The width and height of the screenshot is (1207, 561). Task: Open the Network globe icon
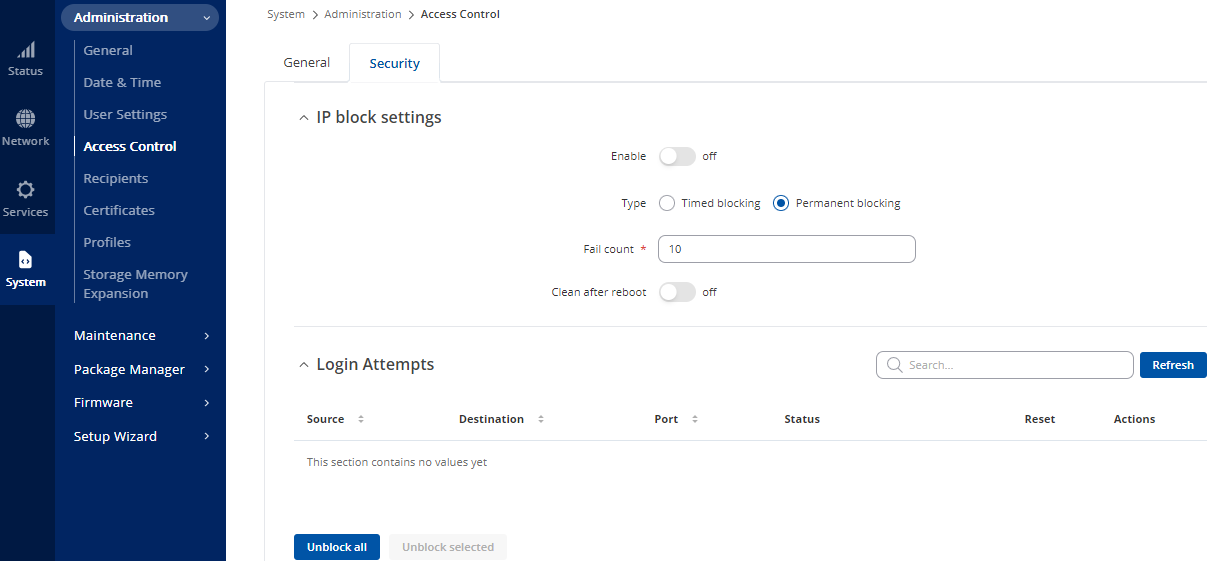[x=26, y=119]
